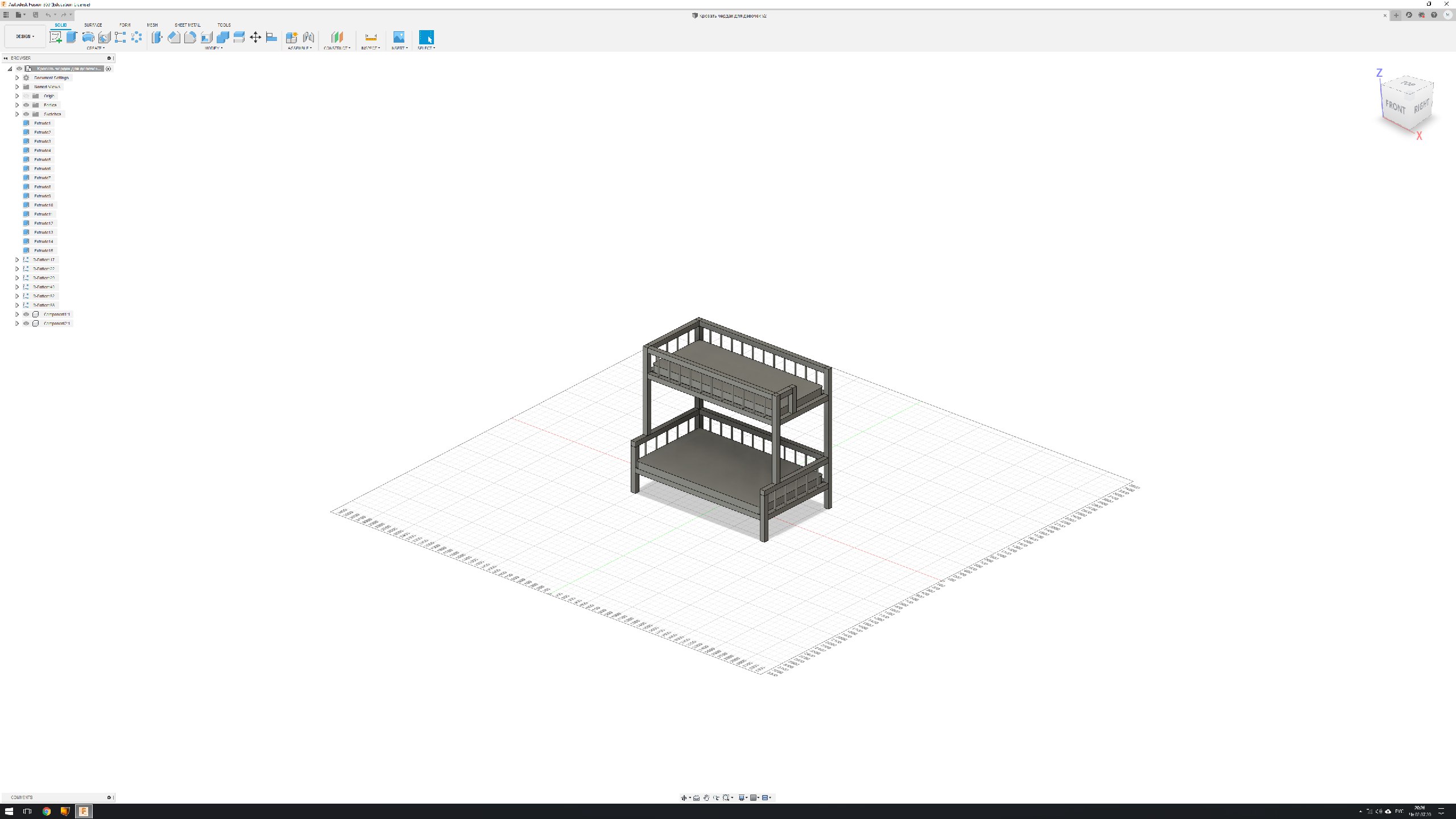The height and width of the screenshot is (819, 1456).
Task: Select the Create Sketch tool
Action: click(56, 38)
